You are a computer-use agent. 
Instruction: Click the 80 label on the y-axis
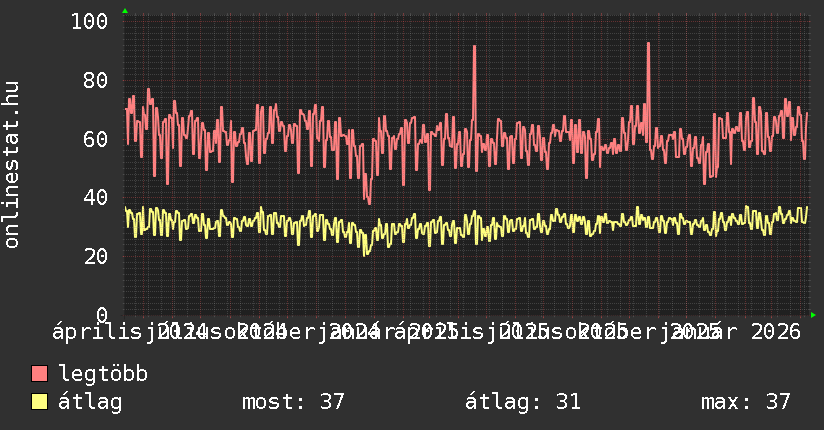pos(96,80)
